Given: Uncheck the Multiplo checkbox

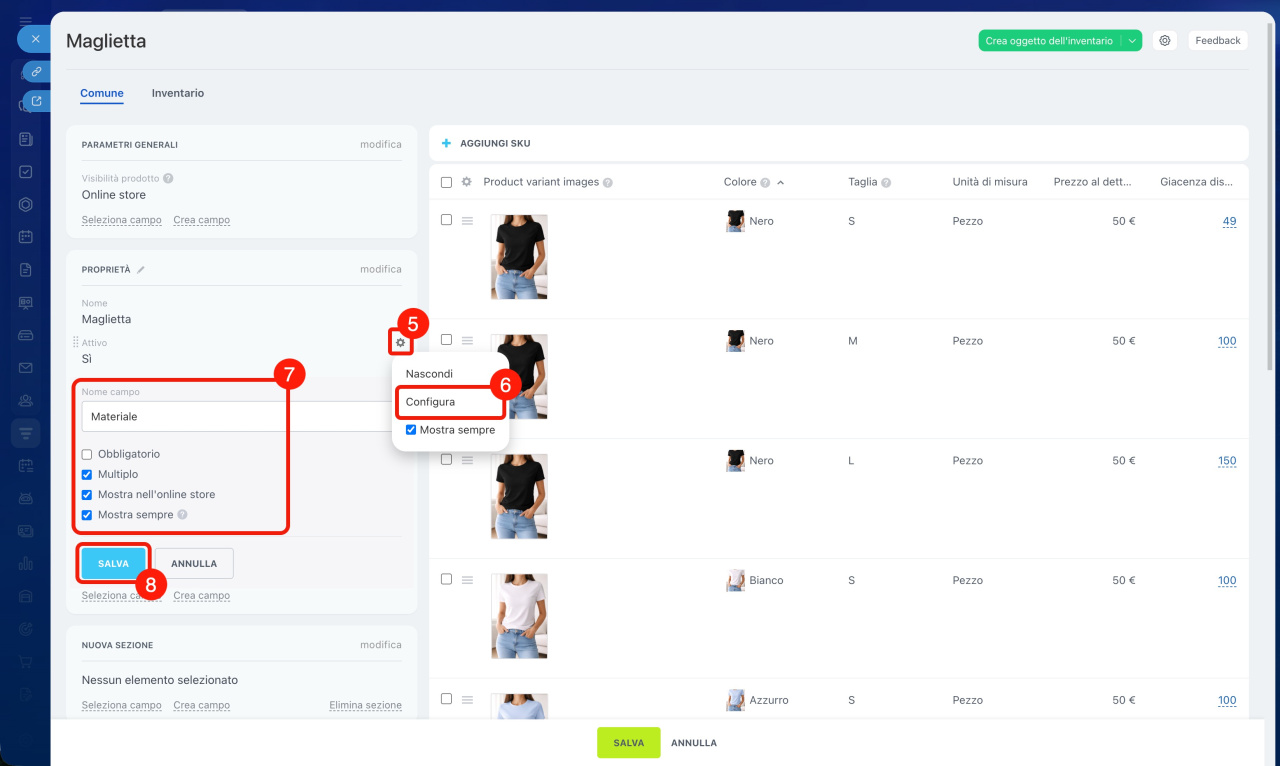Looking at the screenshot, I should tap(87, 474).
